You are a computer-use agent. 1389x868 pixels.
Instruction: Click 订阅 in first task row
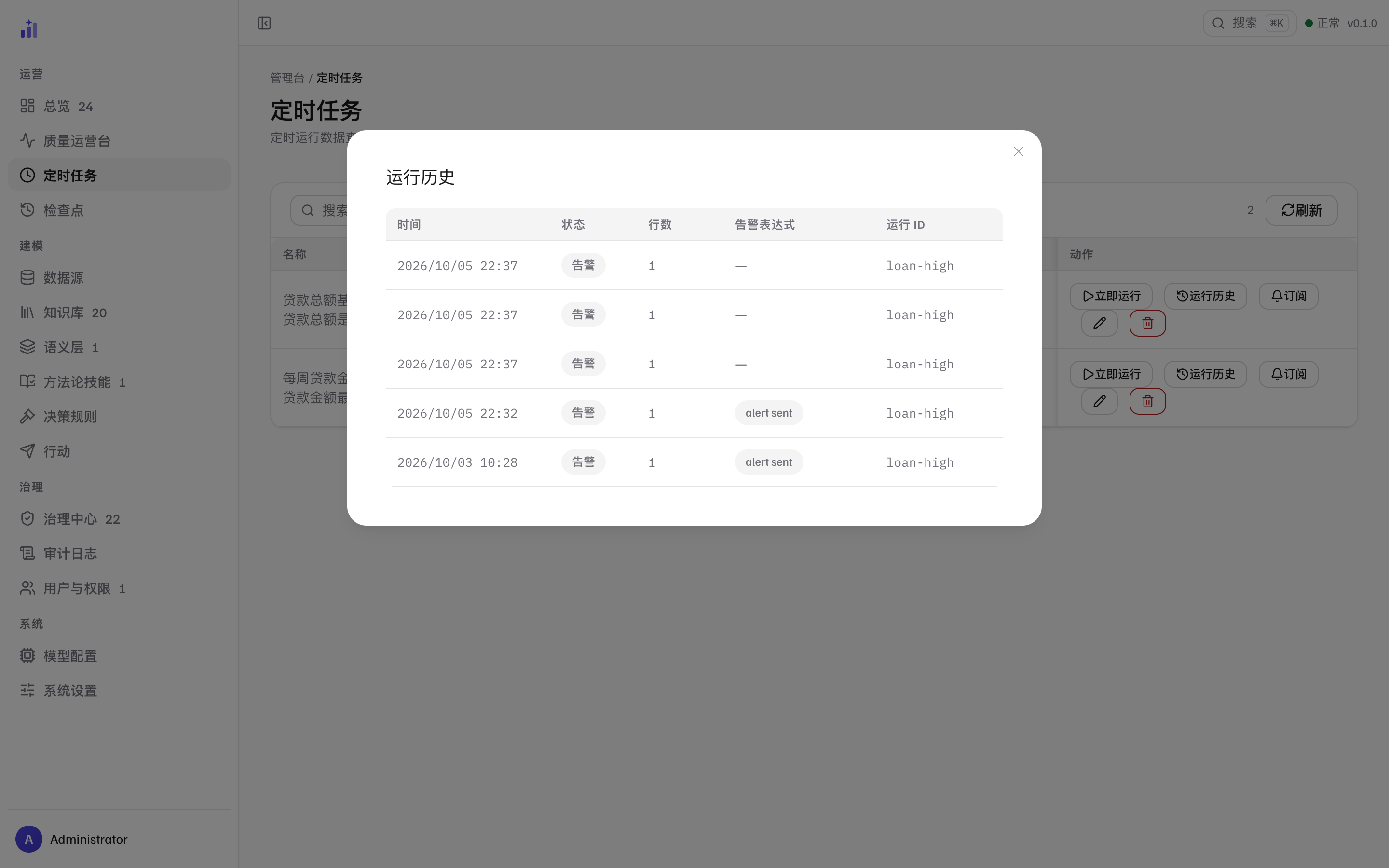click(1288, 296)
